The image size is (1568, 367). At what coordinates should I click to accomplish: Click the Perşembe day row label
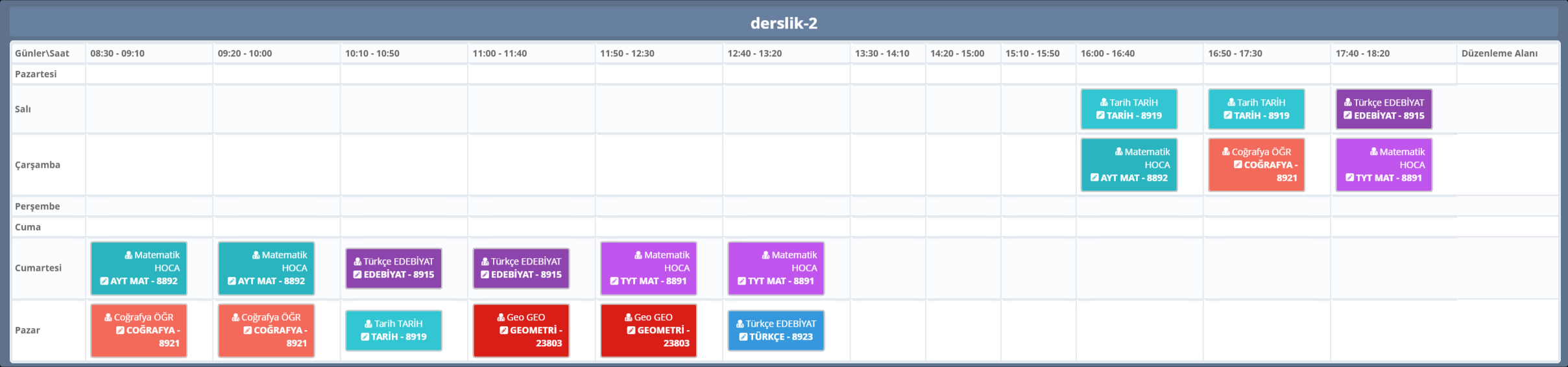[x=37, y=206]
